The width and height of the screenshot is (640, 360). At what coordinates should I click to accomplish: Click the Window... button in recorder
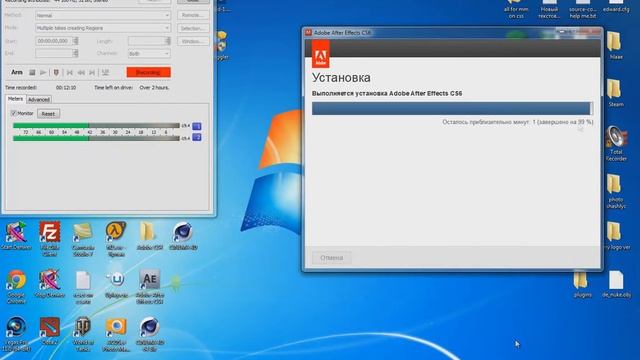193,41
